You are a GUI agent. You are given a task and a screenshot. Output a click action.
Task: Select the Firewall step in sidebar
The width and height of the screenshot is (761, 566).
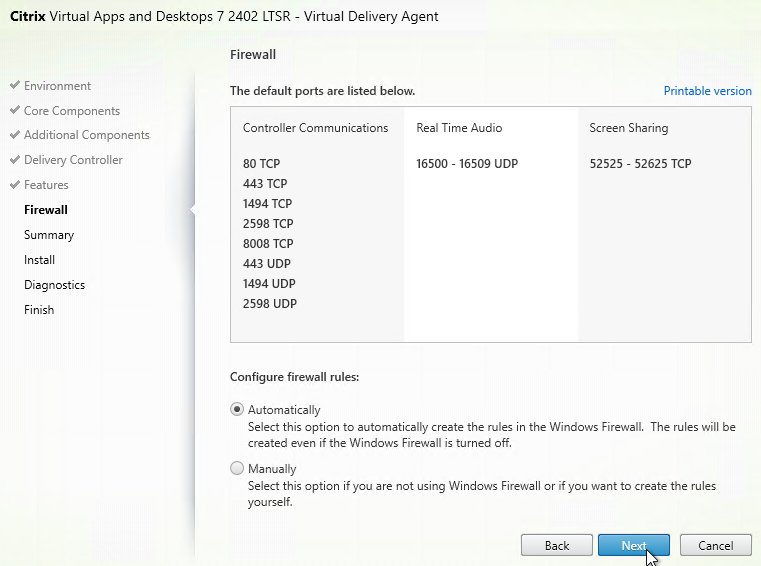click(46, 210)
